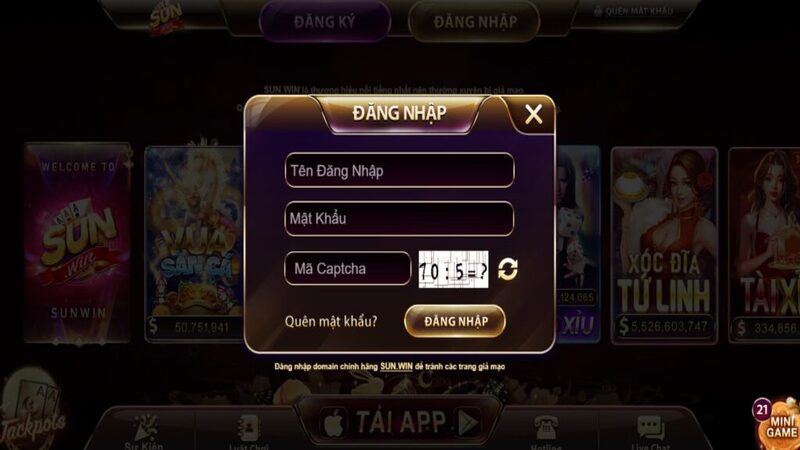Focus the Mã Captcha input field

(x=347, y=268)
